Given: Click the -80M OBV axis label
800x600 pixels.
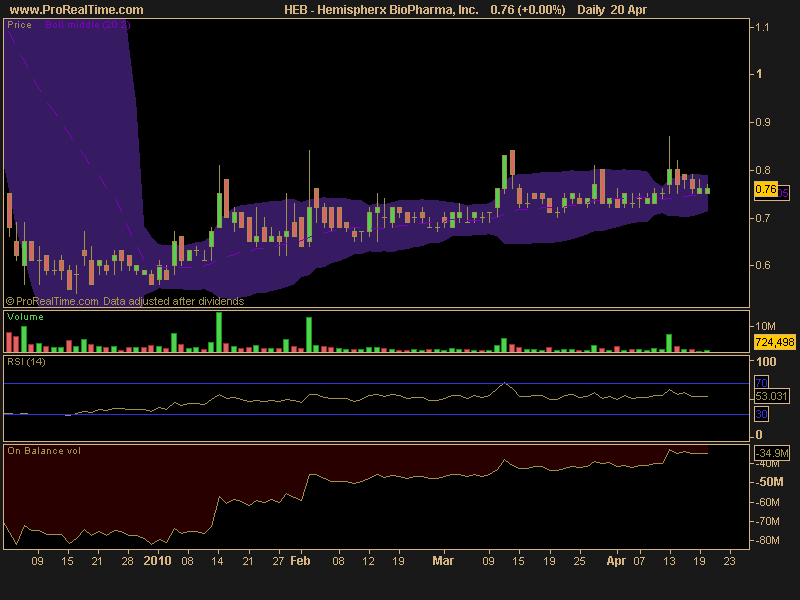Looking at the screenshot, I should coord(767,540).
